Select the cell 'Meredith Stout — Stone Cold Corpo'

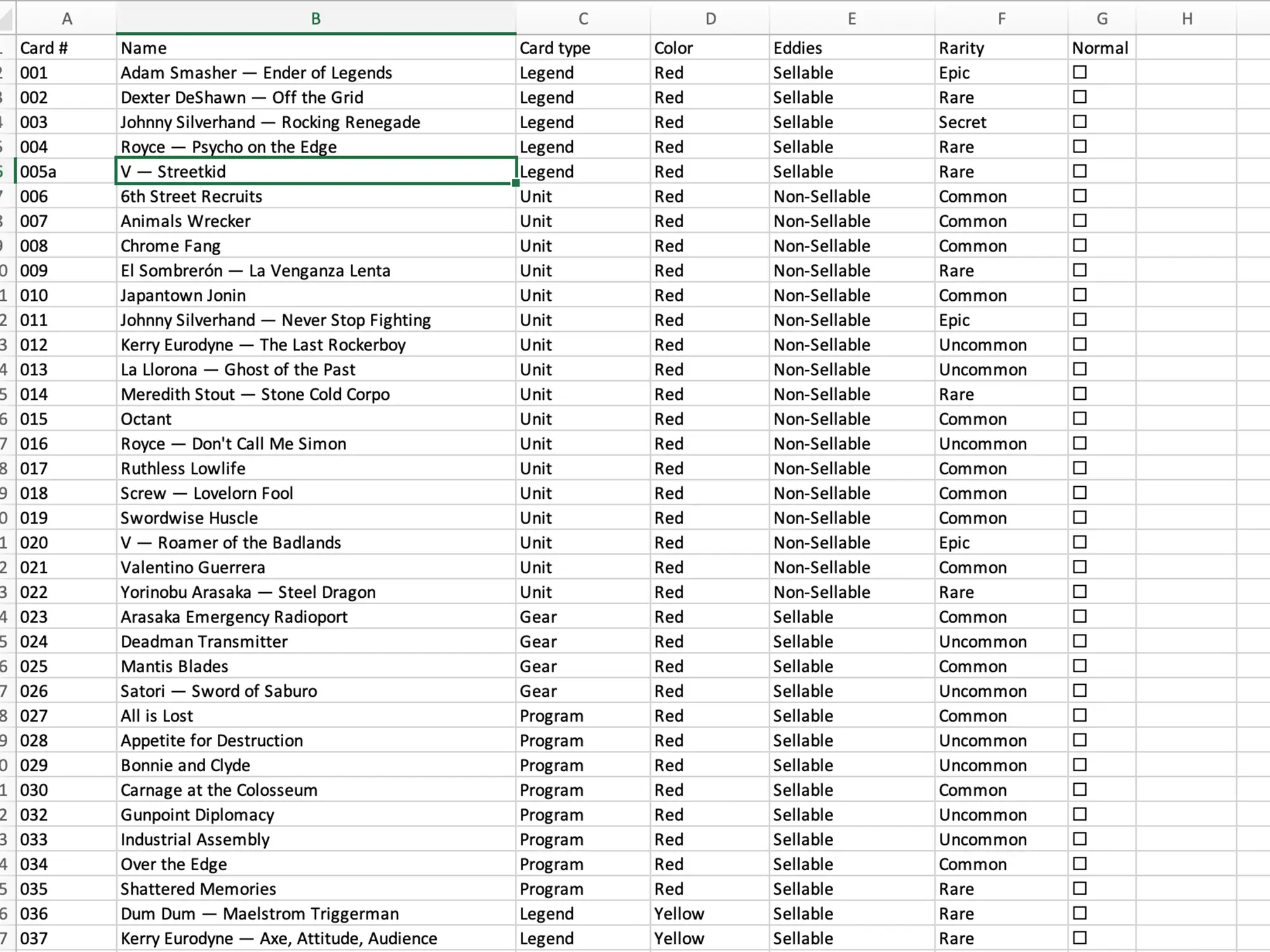point(316,394)
